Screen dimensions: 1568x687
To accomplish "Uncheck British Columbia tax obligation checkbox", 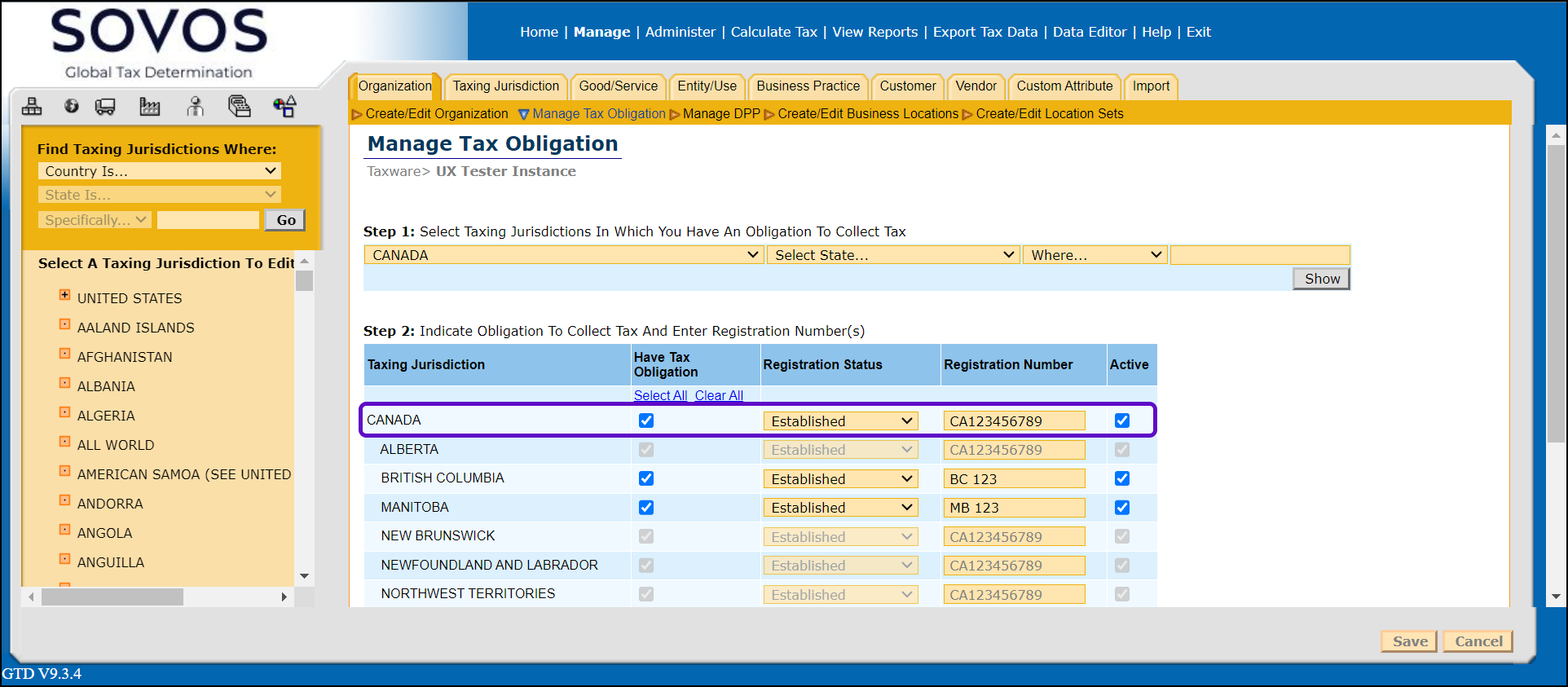I will tap(646, 478).
